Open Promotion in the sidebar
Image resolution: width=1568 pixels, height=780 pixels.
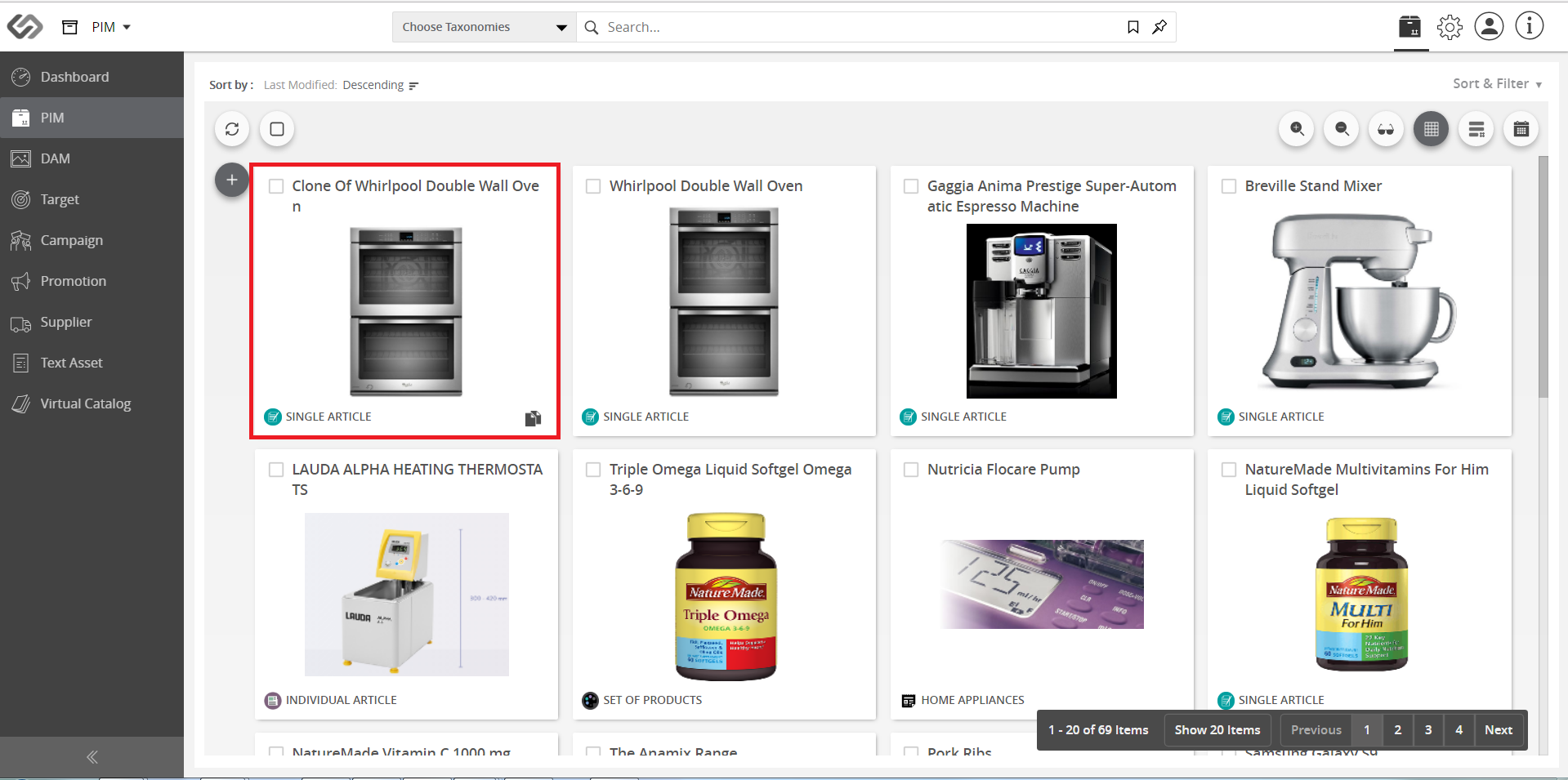click(92, 281)
